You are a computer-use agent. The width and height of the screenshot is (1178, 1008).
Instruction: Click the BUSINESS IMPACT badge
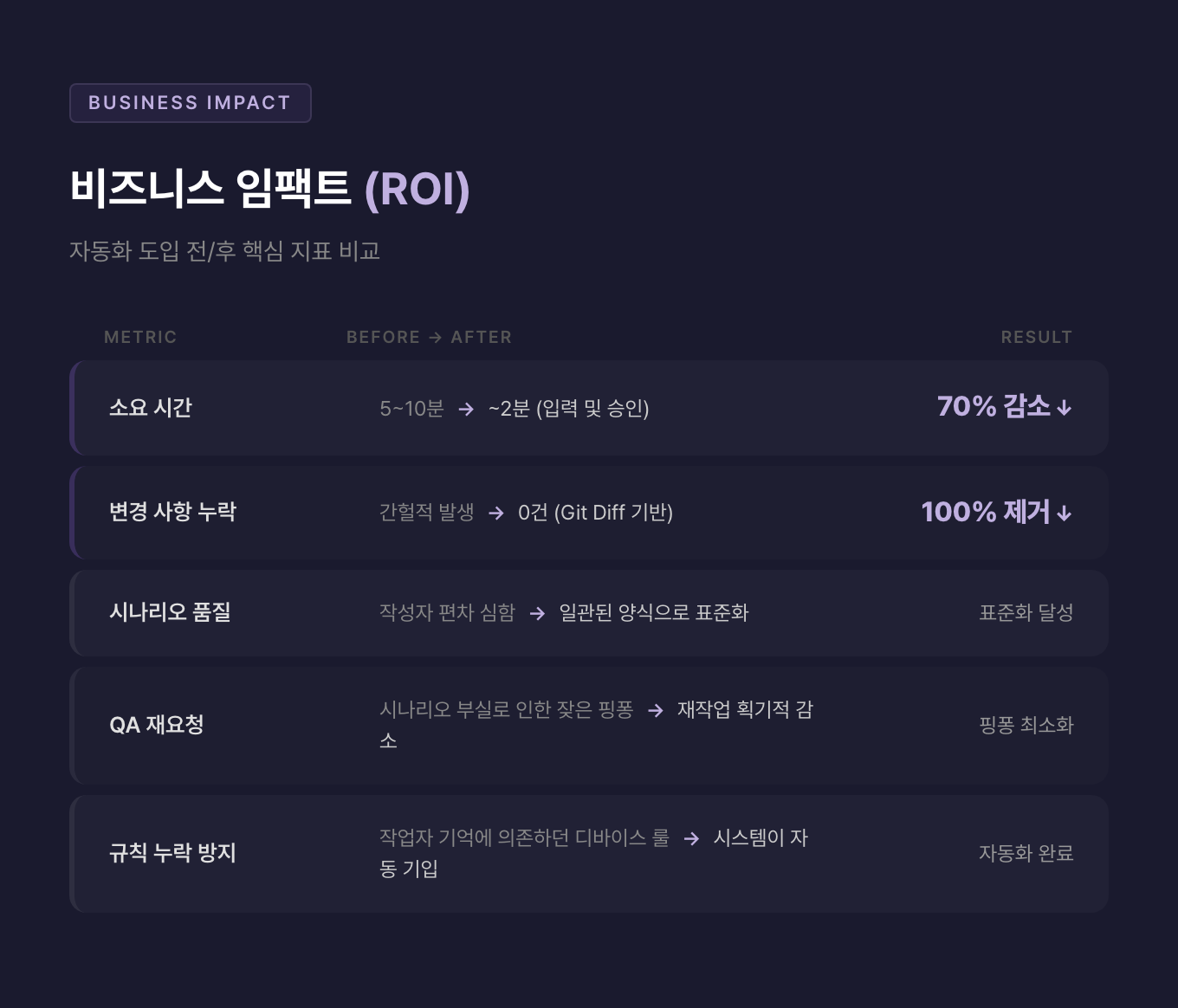190,103
